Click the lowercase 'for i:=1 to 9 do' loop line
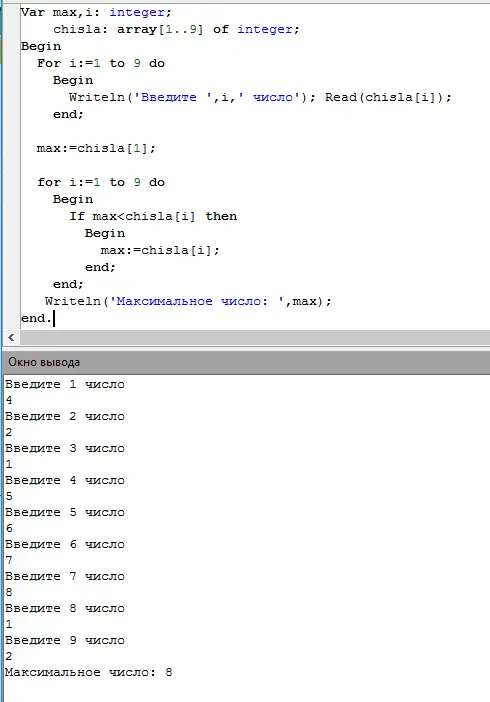The height and width of the screenshot is (702, 490). (101, 182)
